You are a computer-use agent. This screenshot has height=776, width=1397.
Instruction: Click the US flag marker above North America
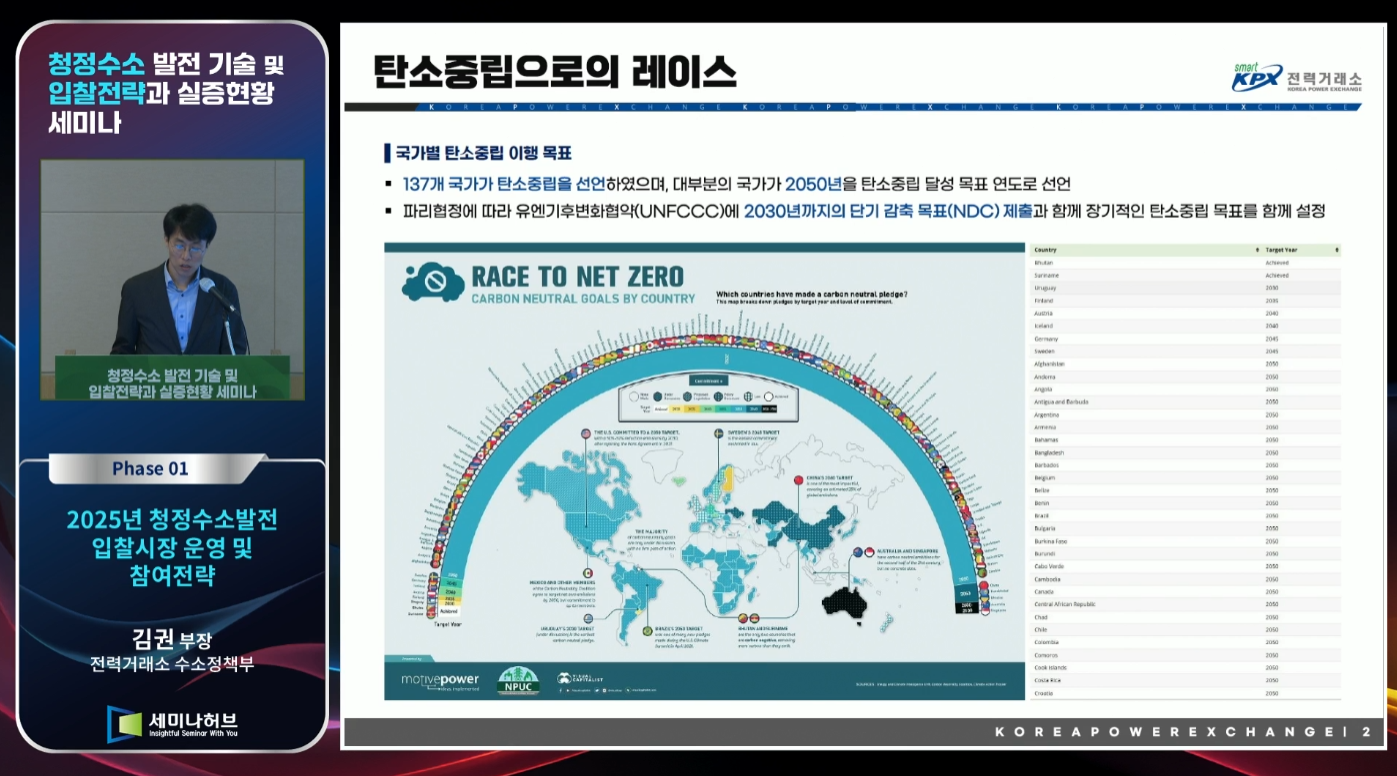click(585, 433)
